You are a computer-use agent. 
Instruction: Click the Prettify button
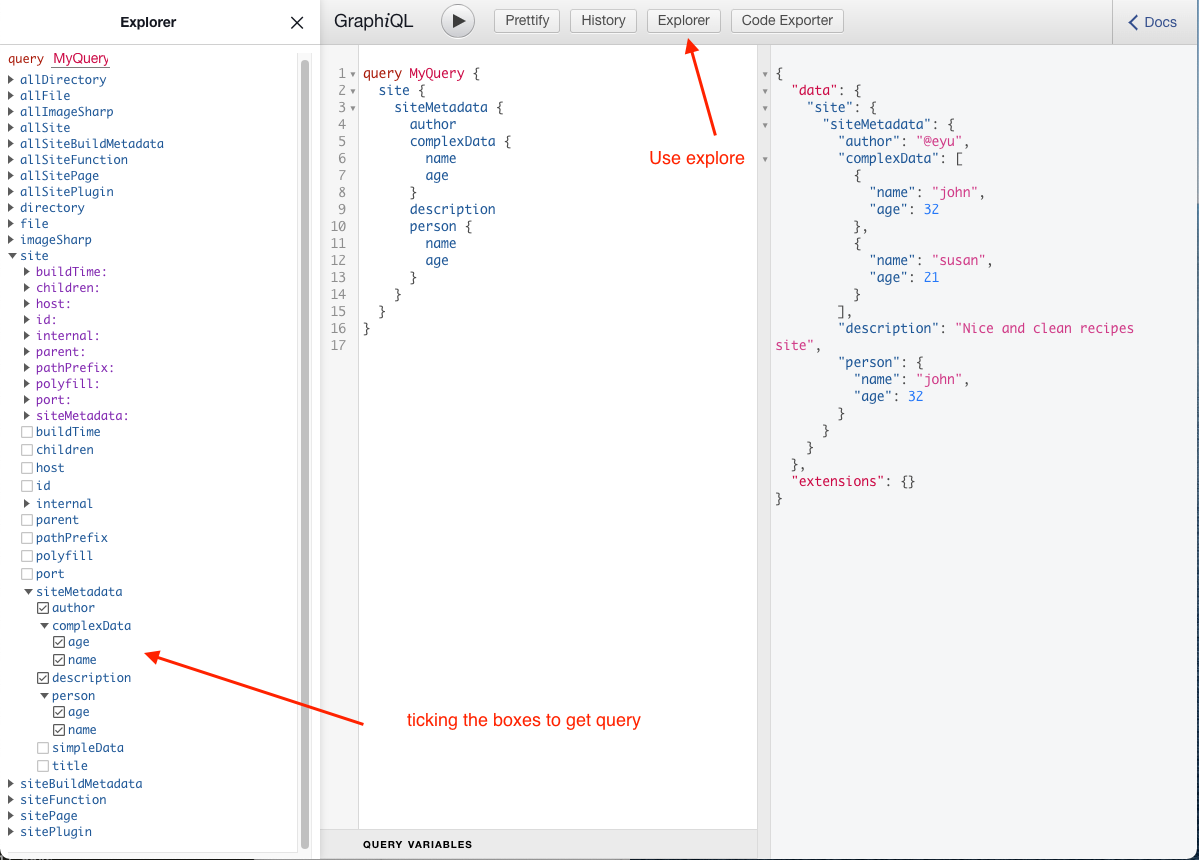tap(527, 21)
